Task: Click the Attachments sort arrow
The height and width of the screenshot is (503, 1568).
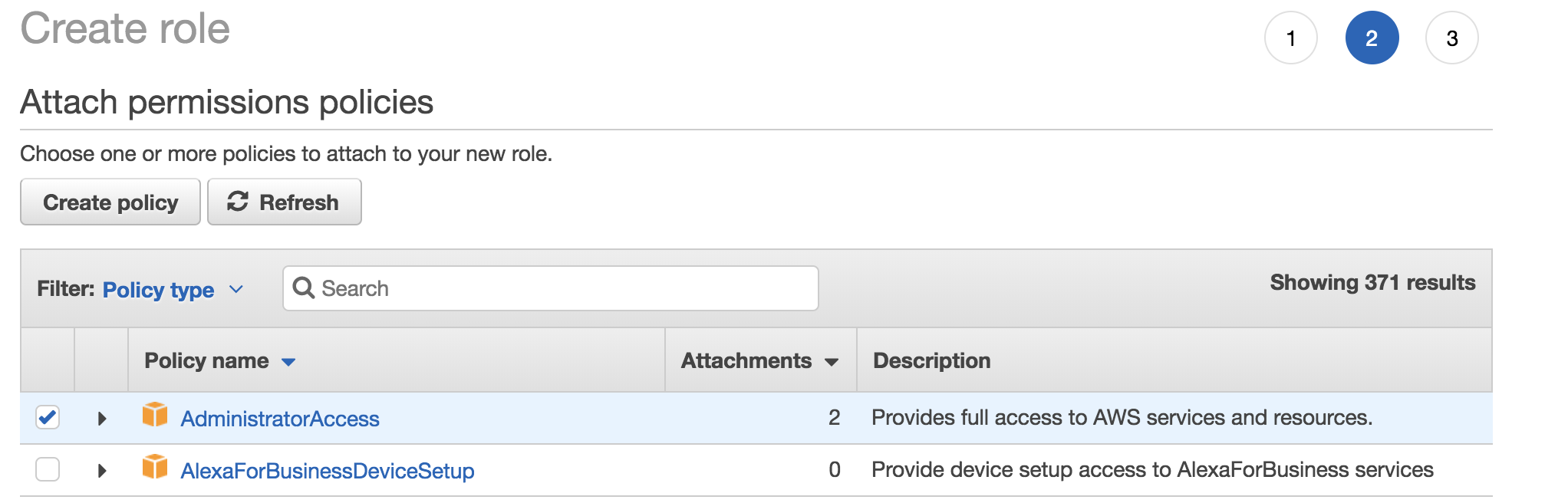Action: click(832, 362)
